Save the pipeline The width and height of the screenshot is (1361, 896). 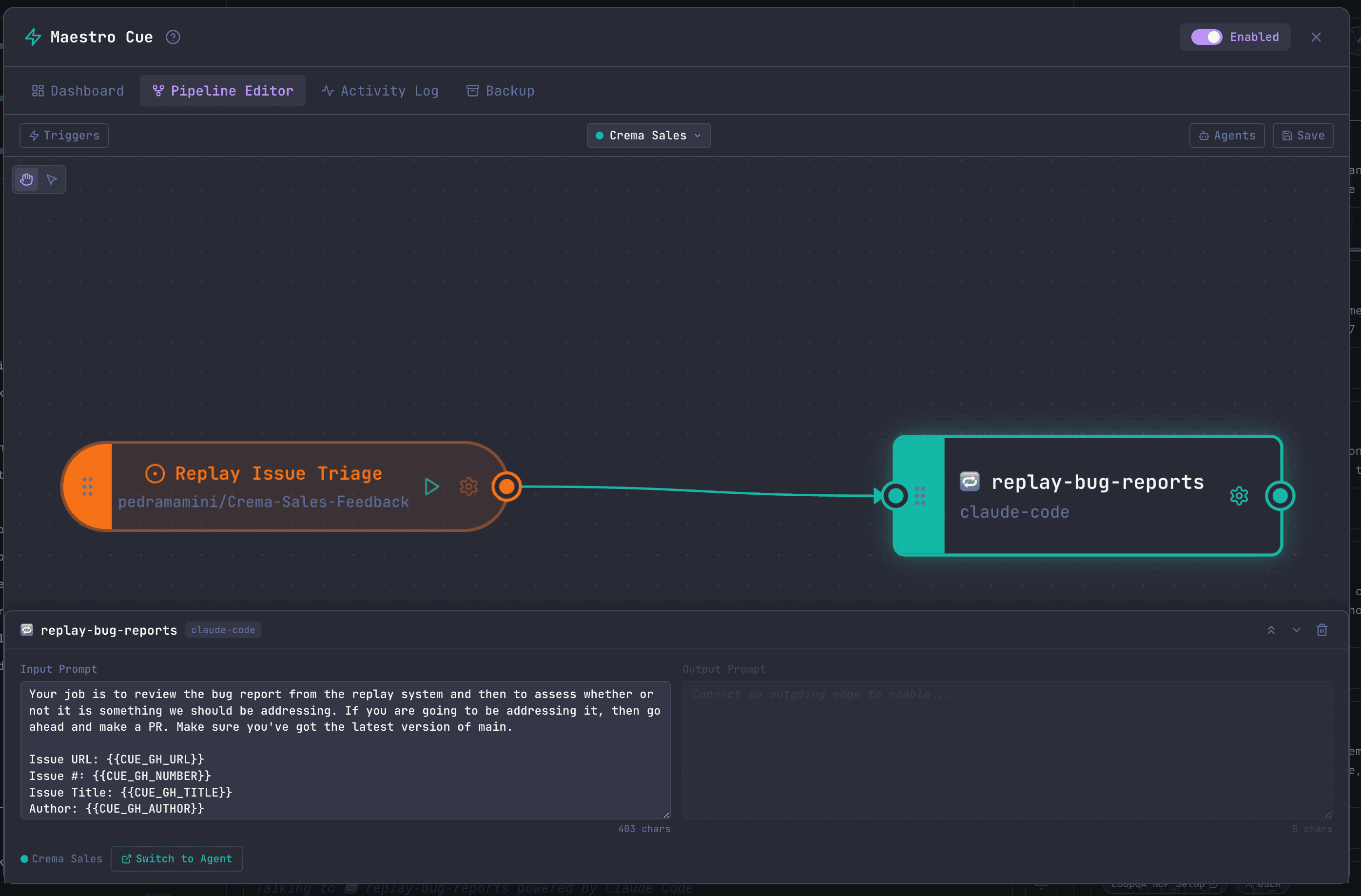[x=1303, y=136]
